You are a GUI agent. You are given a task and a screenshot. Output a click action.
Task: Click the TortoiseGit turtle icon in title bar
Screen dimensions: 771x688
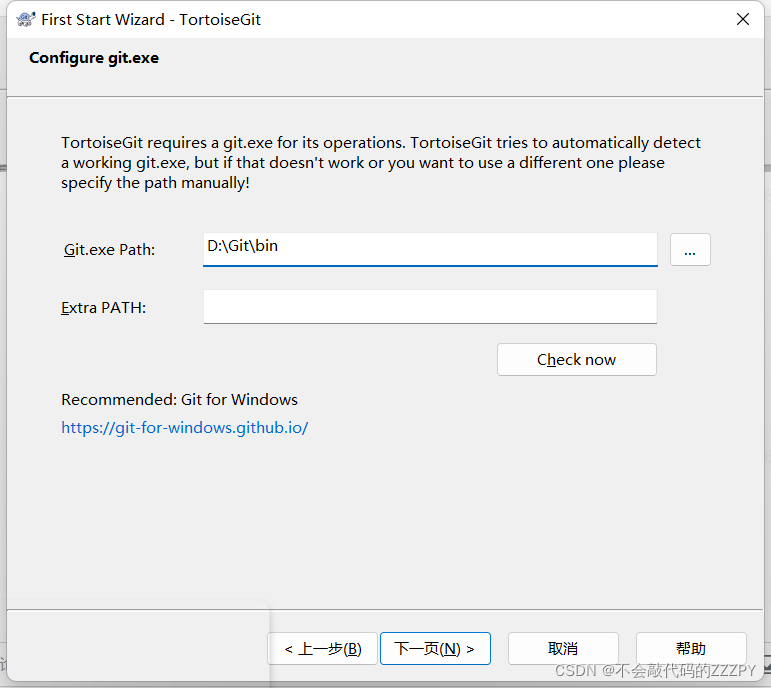tap(26, 19)
